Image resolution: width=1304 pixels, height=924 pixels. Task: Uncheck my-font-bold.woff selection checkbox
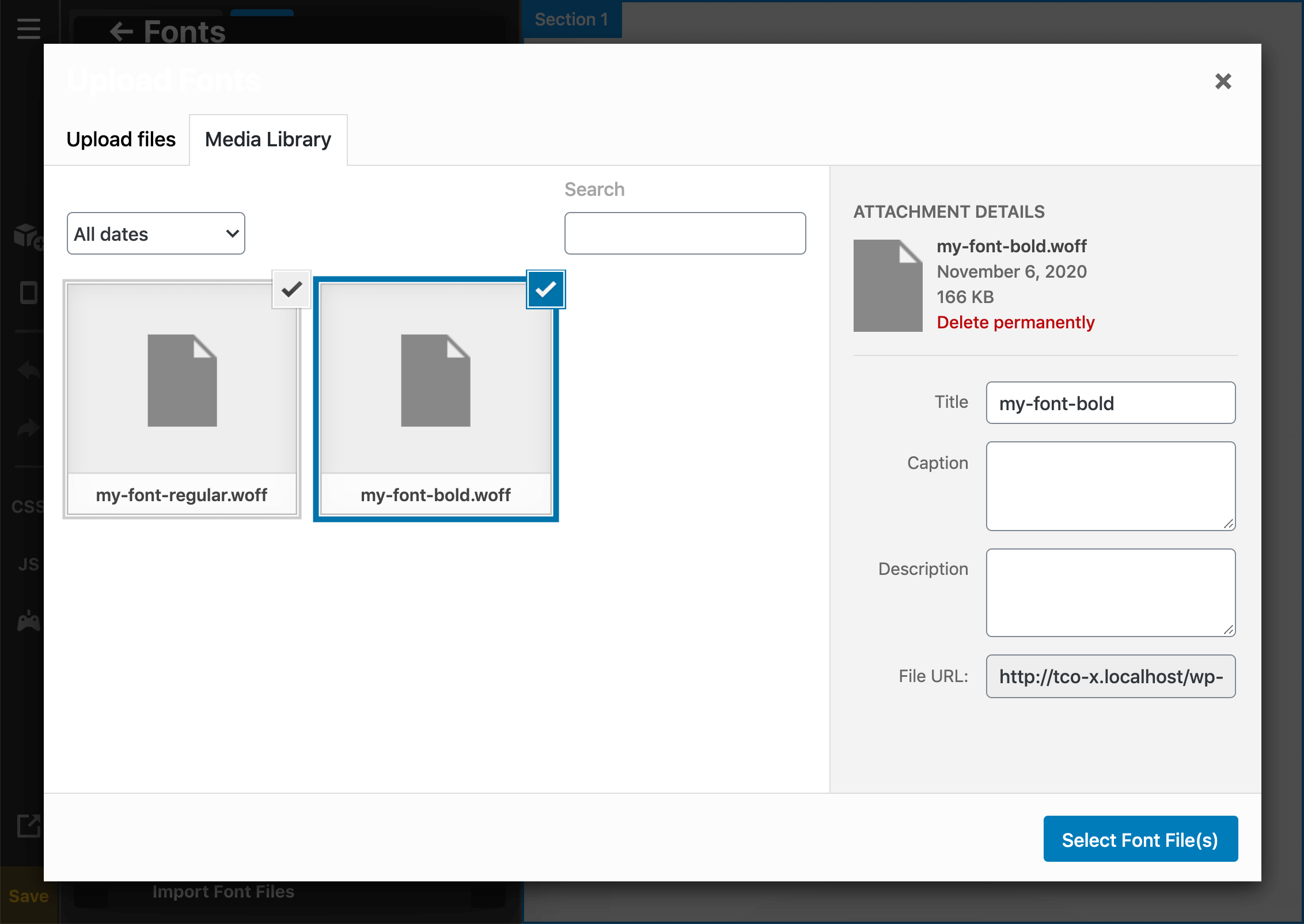click(545, 289)
